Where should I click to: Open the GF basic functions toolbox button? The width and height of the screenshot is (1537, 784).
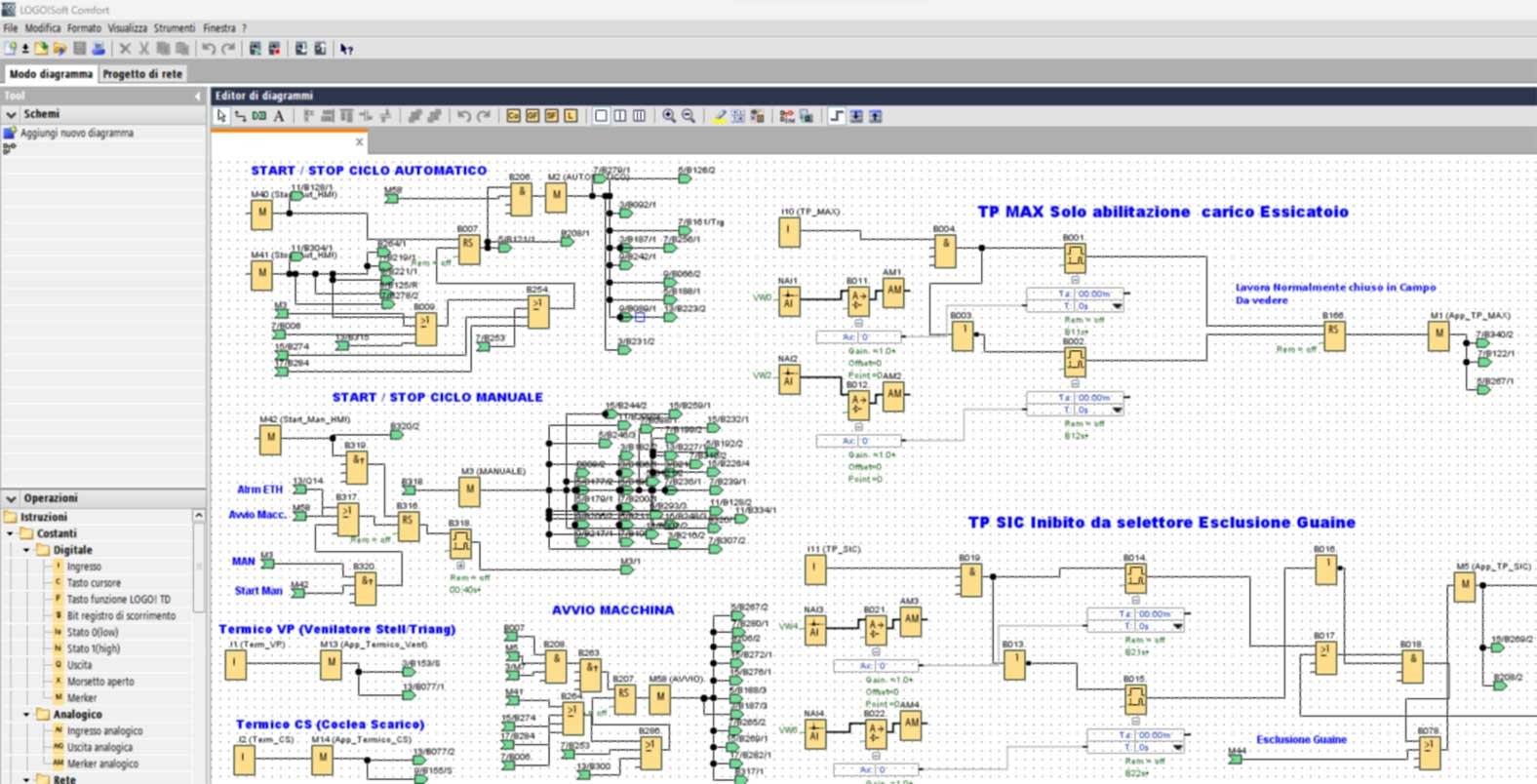click(532, 116)
